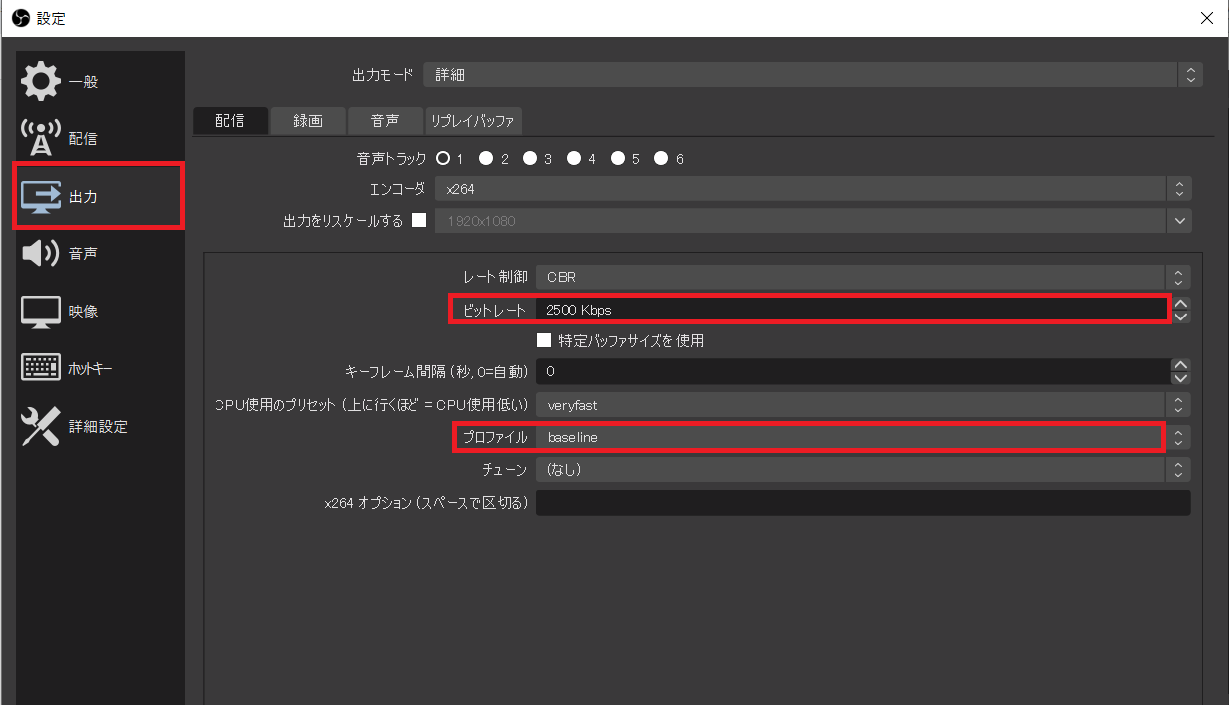1229x705 pixels.
Task: Click the OBS logo in title bar
Action: coord(19,18)
